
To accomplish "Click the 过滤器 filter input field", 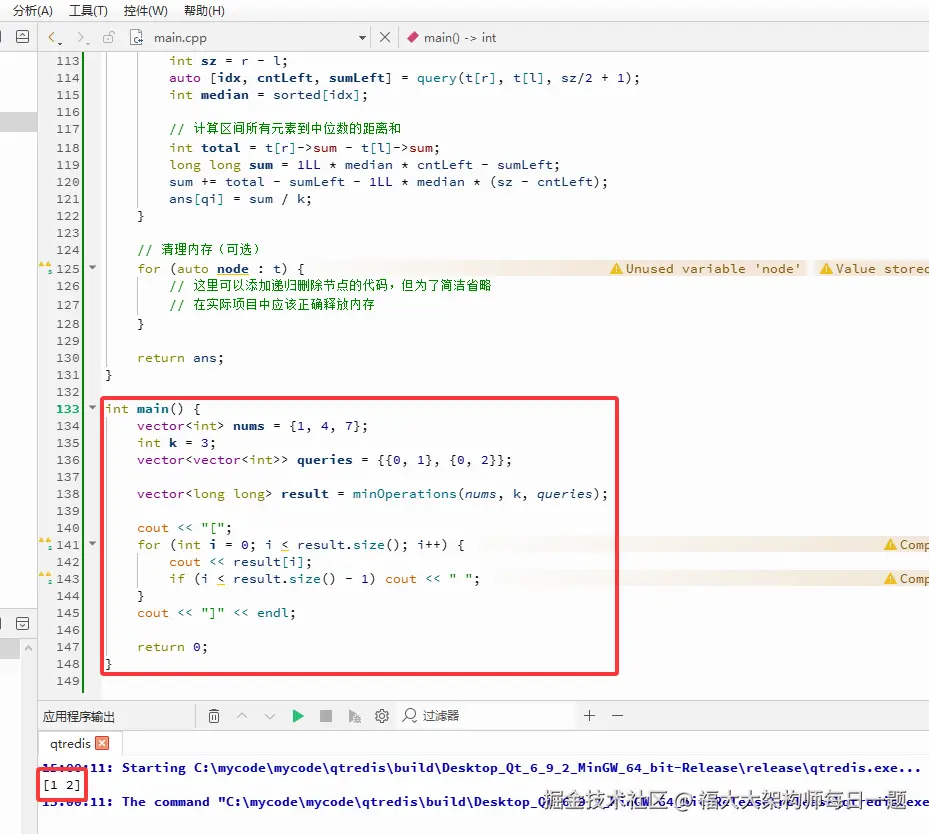I will (x=486, y=716).
